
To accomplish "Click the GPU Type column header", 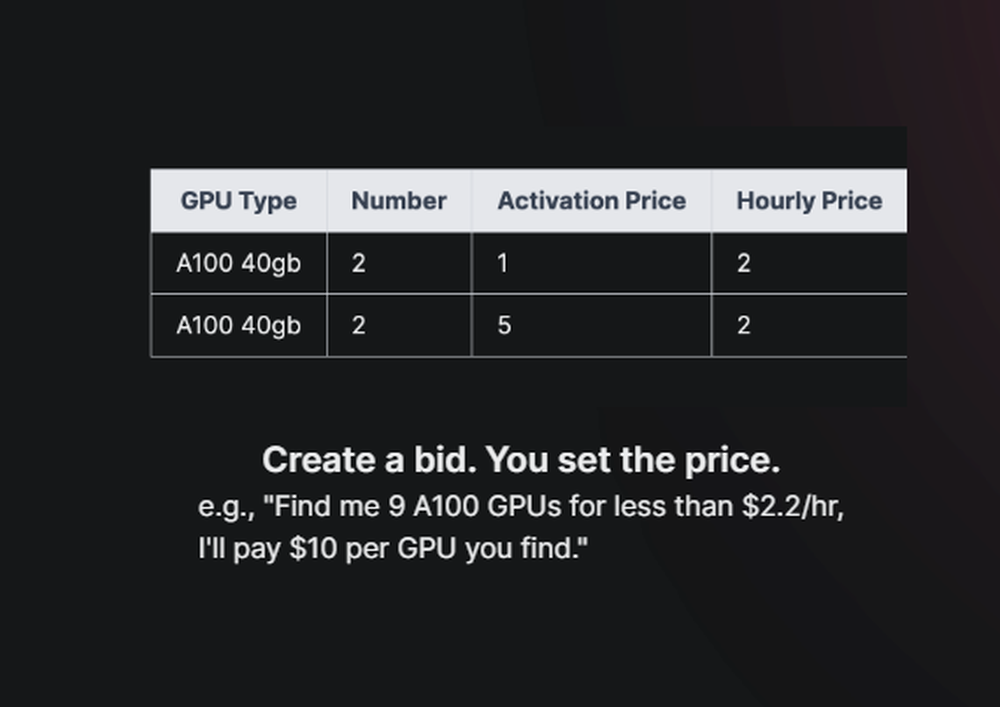I will tap(239, 201).
